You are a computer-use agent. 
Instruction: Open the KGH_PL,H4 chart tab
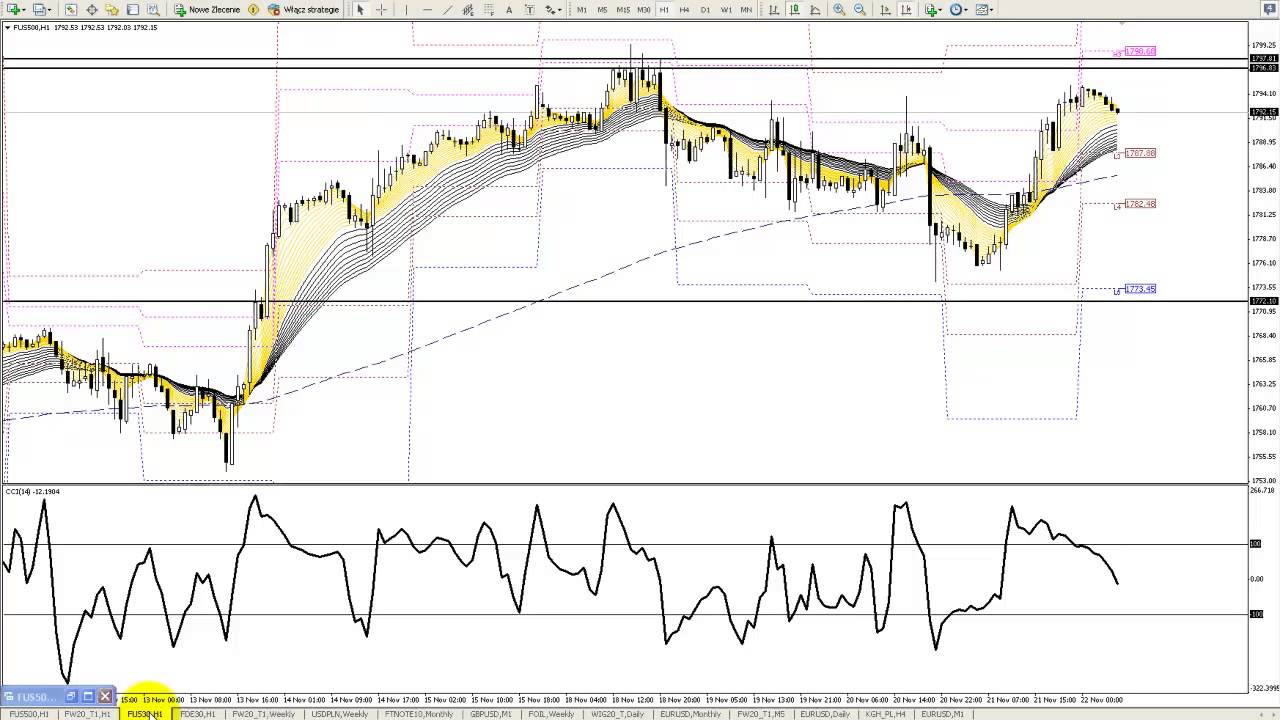coord(886,714)
